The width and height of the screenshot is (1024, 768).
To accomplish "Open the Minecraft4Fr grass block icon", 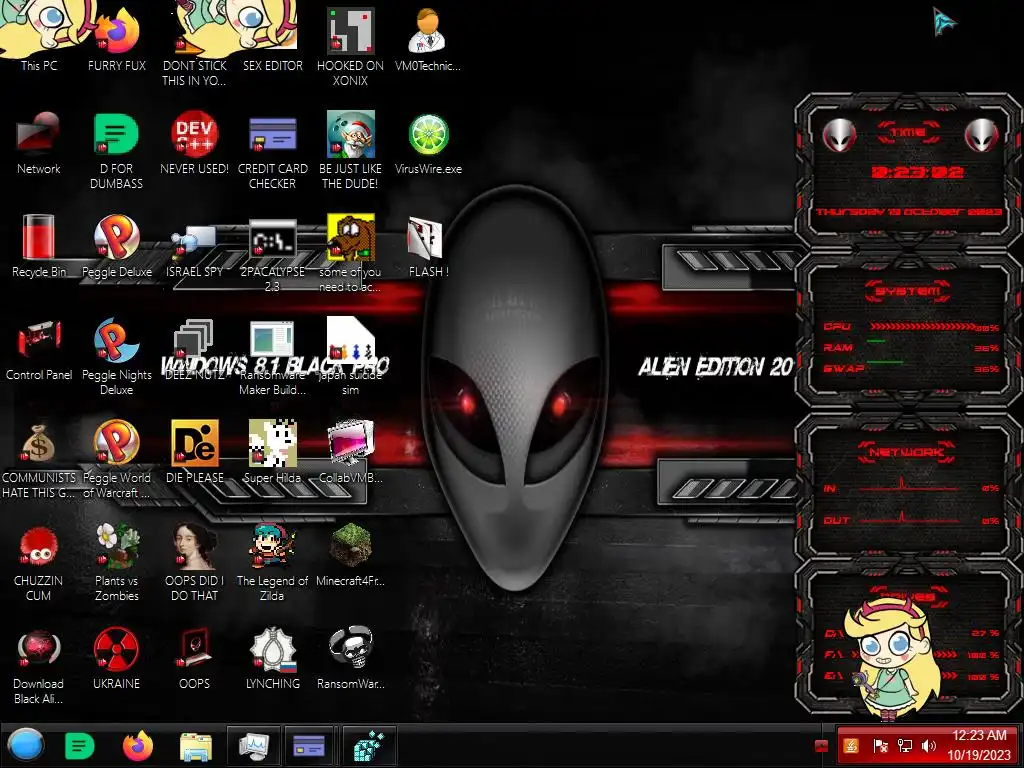I will click(350, 554).
